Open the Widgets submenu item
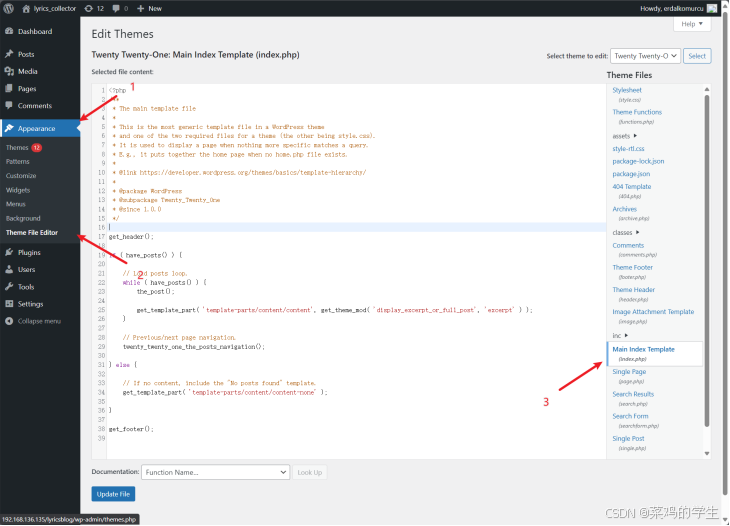This screenshot has width=730, height=526. (18, 190)
